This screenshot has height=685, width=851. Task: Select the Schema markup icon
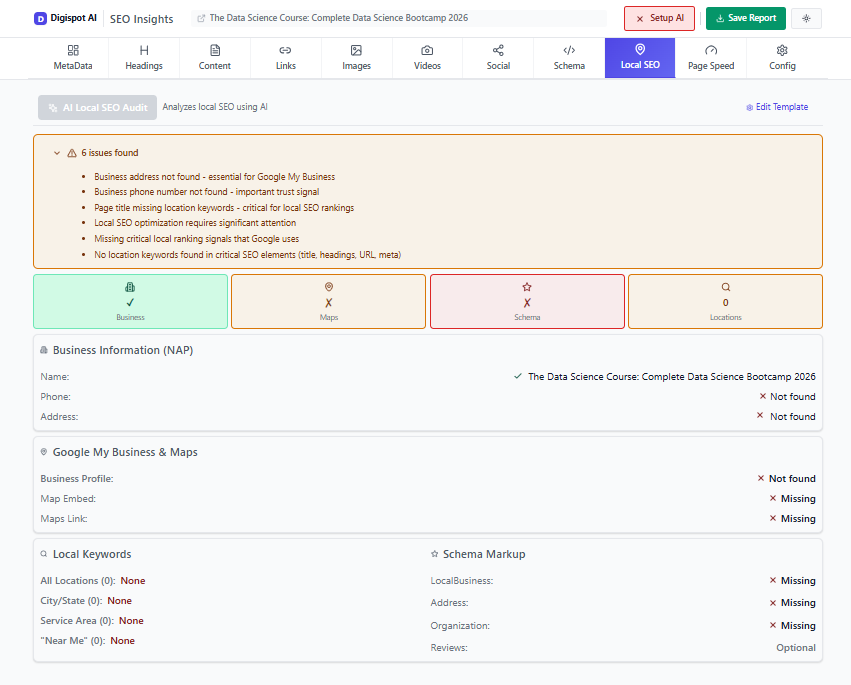pos(569,57)
